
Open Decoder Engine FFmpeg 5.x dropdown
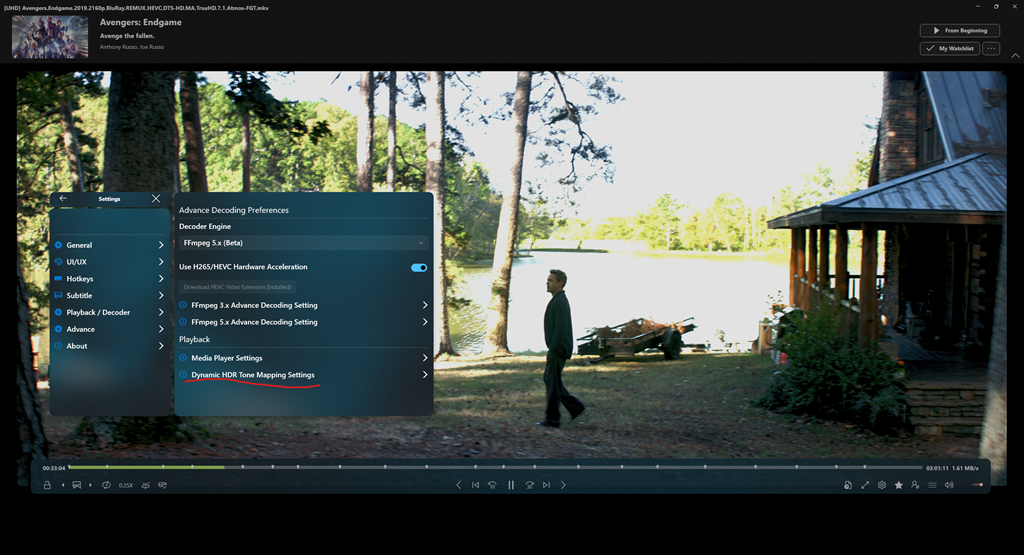[x=304, y=243]
